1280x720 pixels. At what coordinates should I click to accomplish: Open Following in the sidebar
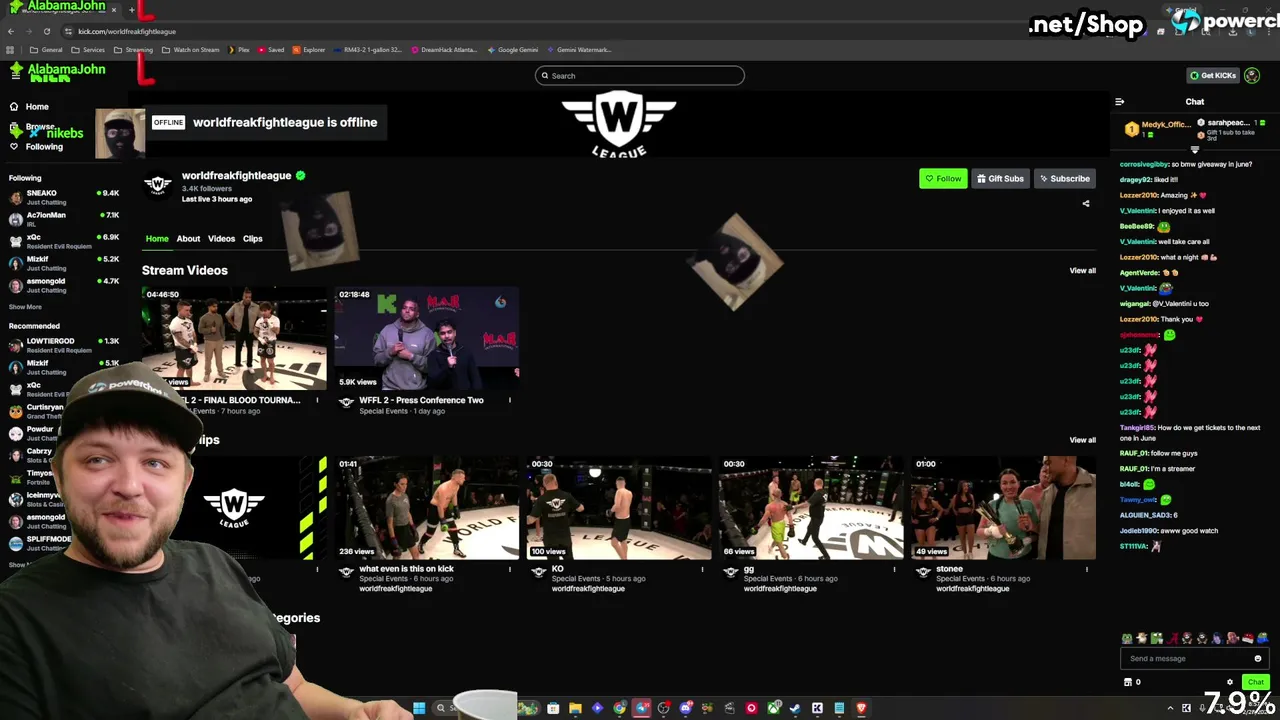click(x=36, y=147)
